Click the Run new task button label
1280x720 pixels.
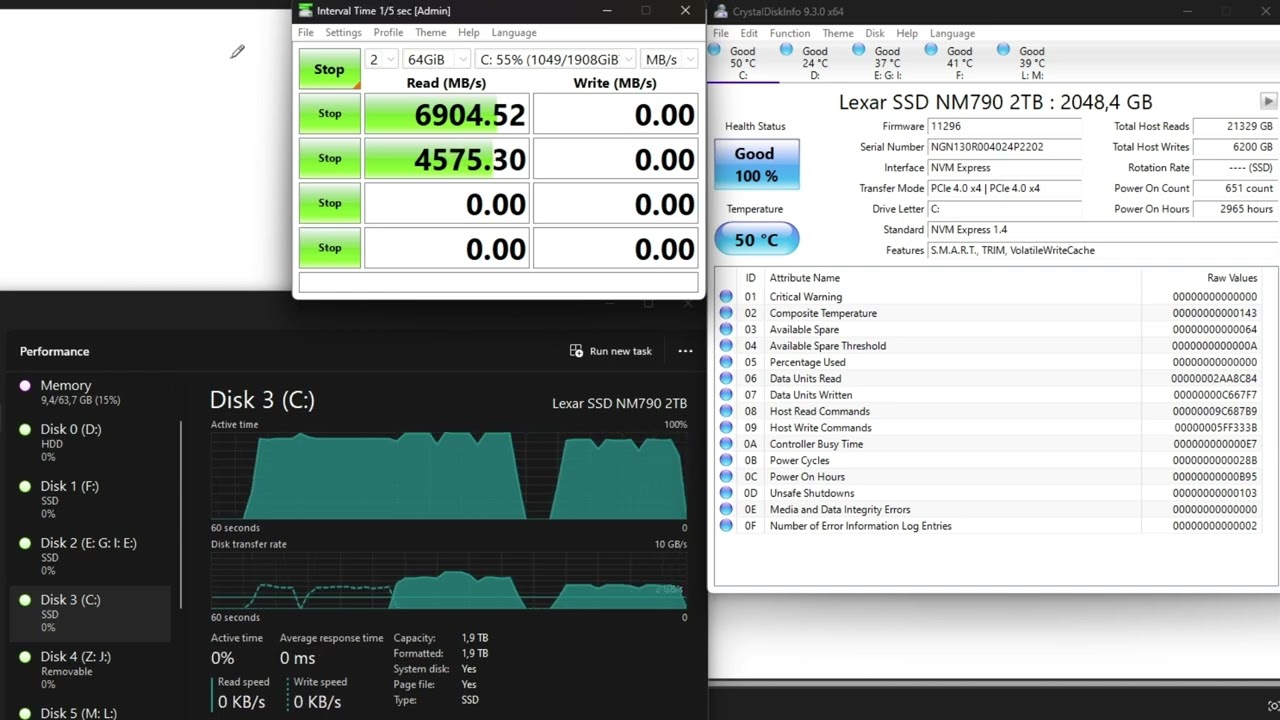[x=620, y=351]
